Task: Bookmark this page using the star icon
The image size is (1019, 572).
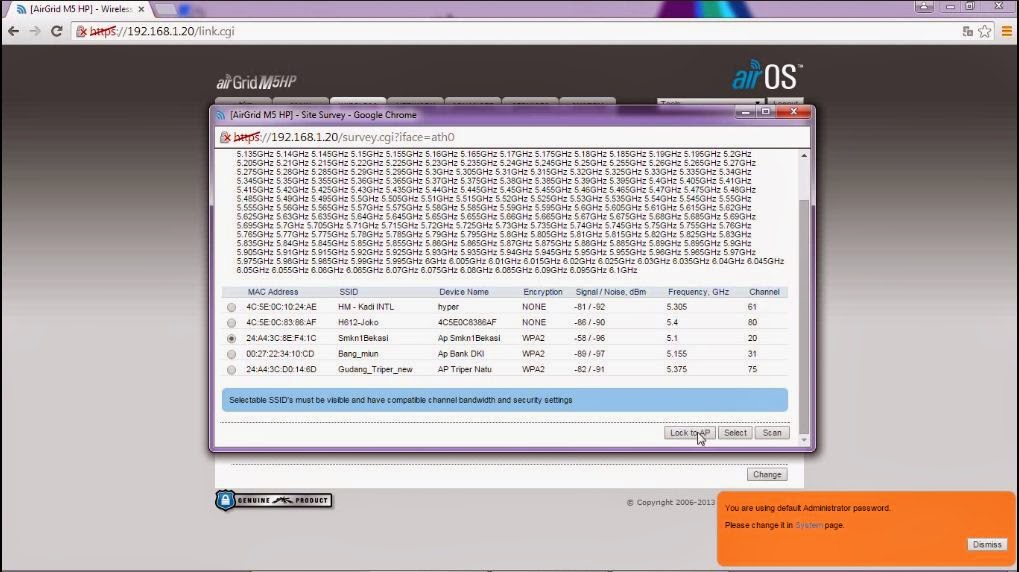Action: pos(985,31)
